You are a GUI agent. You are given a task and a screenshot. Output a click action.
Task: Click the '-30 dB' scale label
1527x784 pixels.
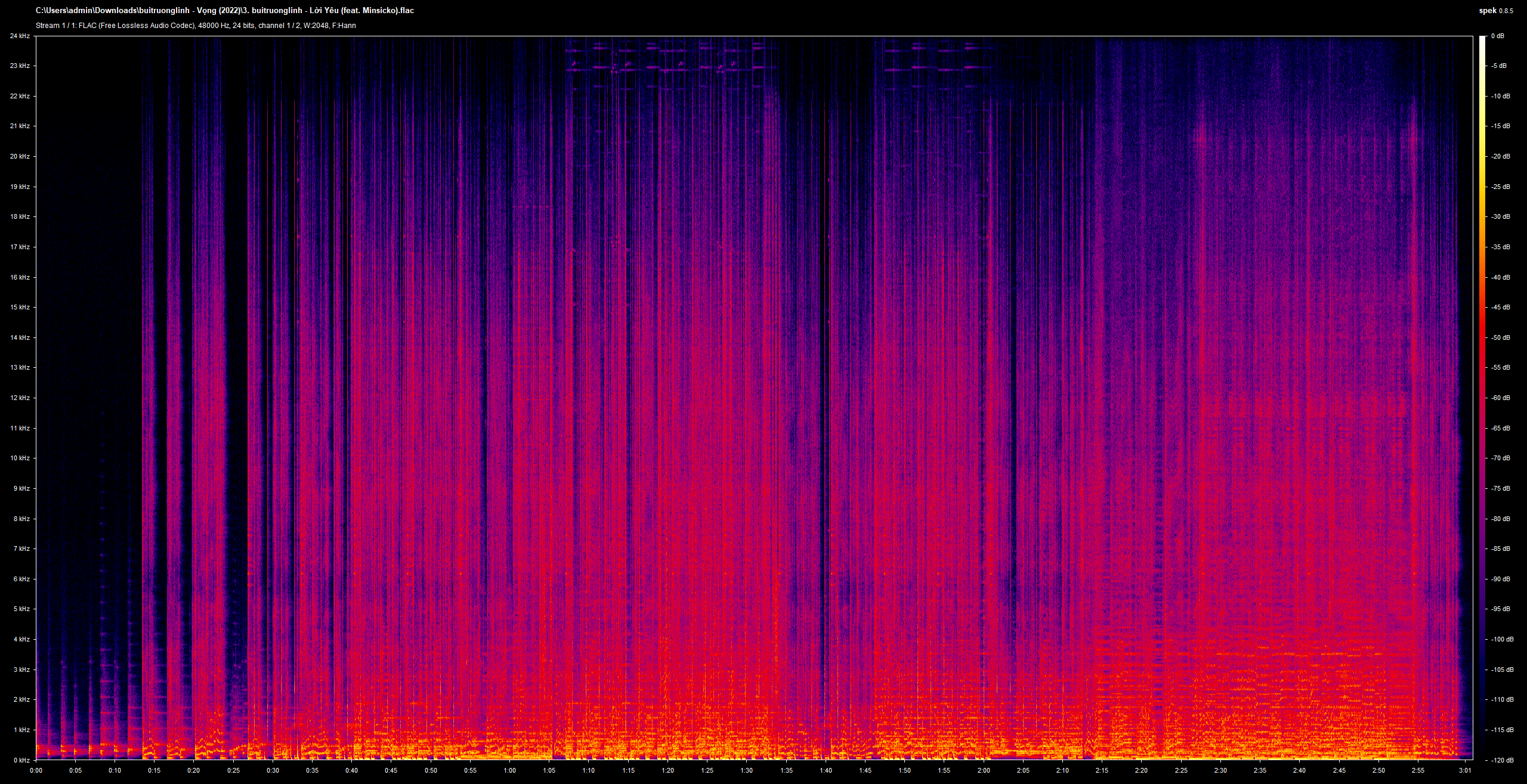pos(1501,217)
